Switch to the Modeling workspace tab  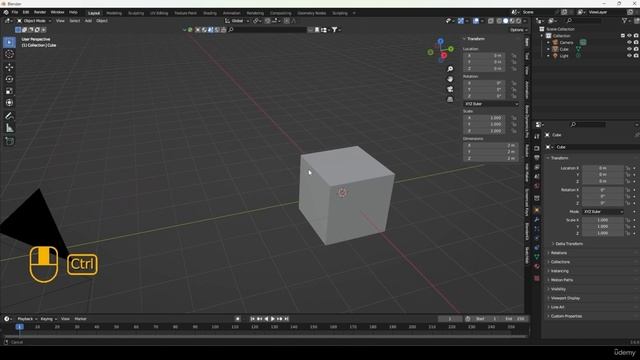(x=114, y=13)
